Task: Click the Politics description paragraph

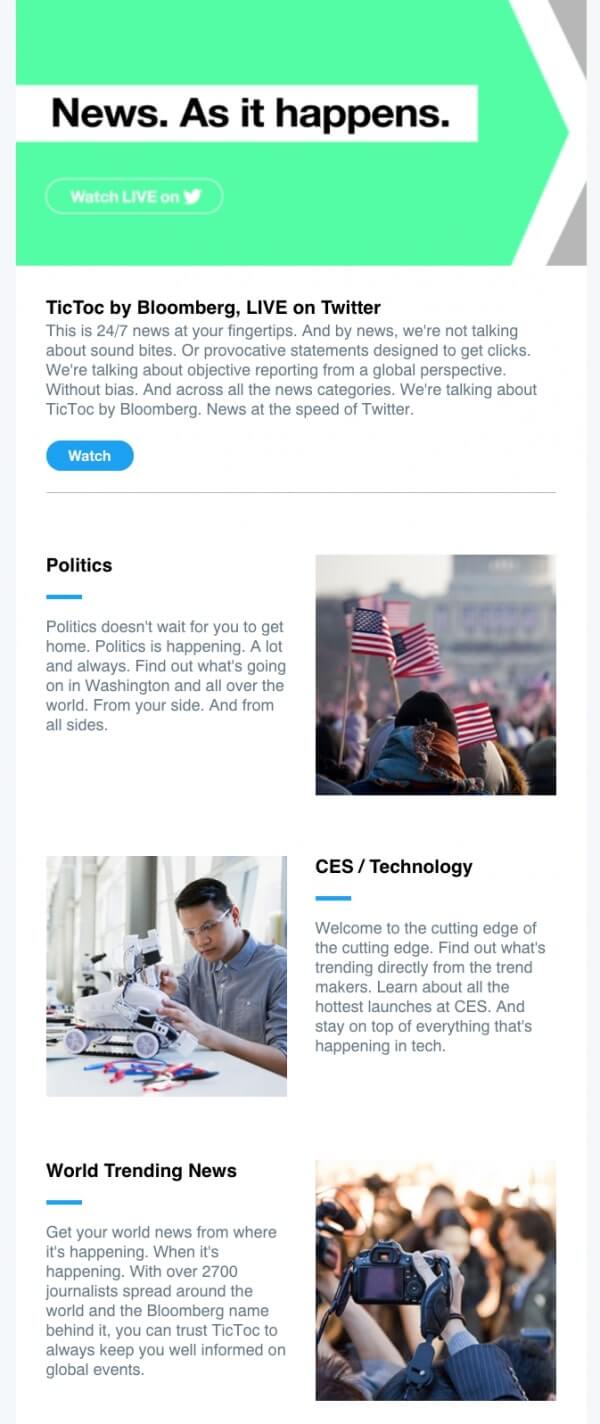Action: [166, 676]
